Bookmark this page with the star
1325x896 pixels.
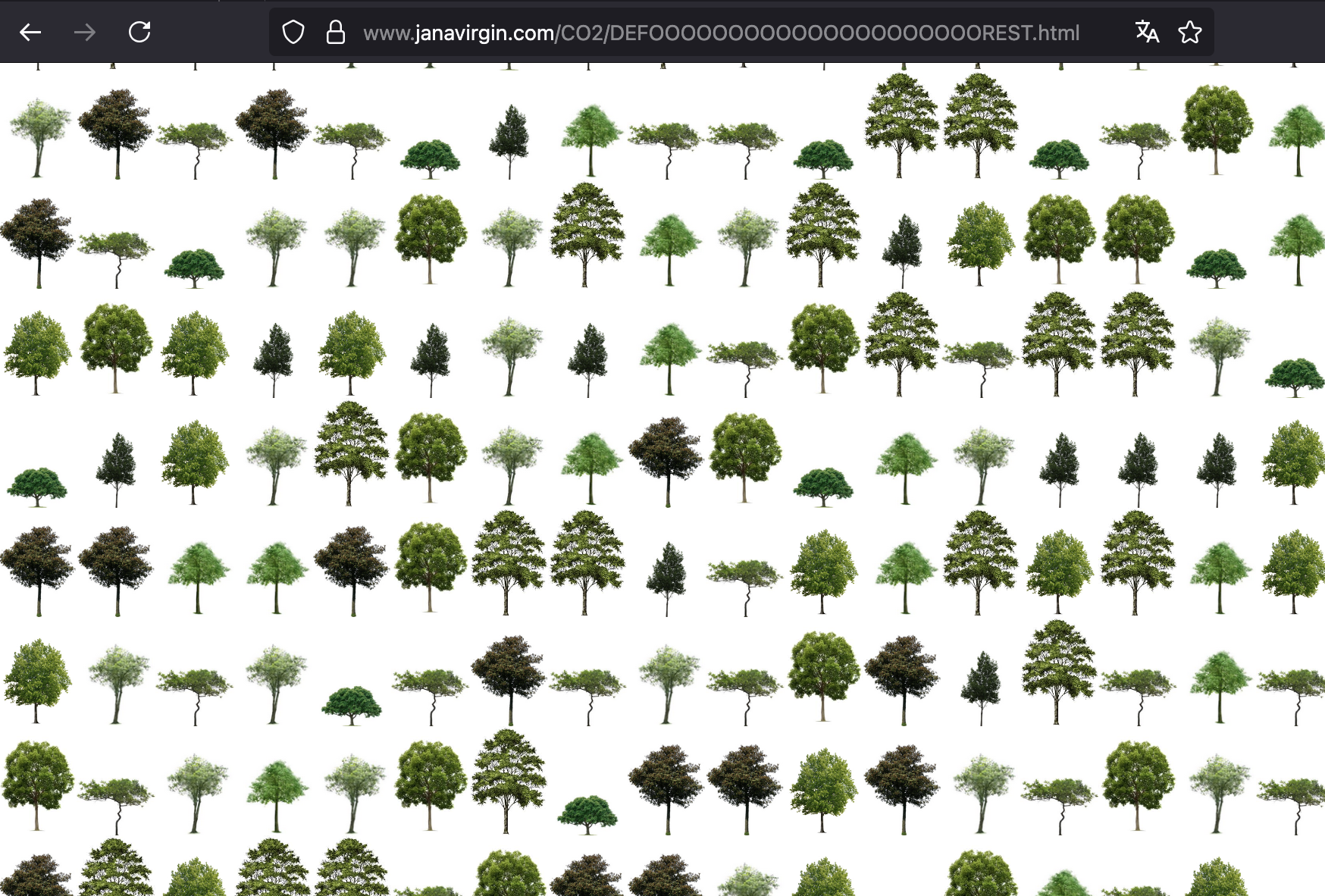1189,32
